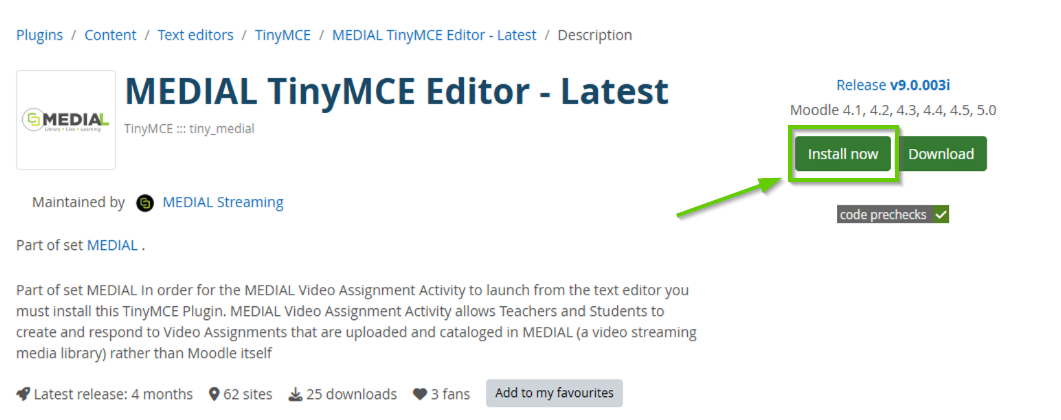Viewport: 1061px width, 420px height.
Task: Click the downloads arrow icon
Action: pos(295,394)
